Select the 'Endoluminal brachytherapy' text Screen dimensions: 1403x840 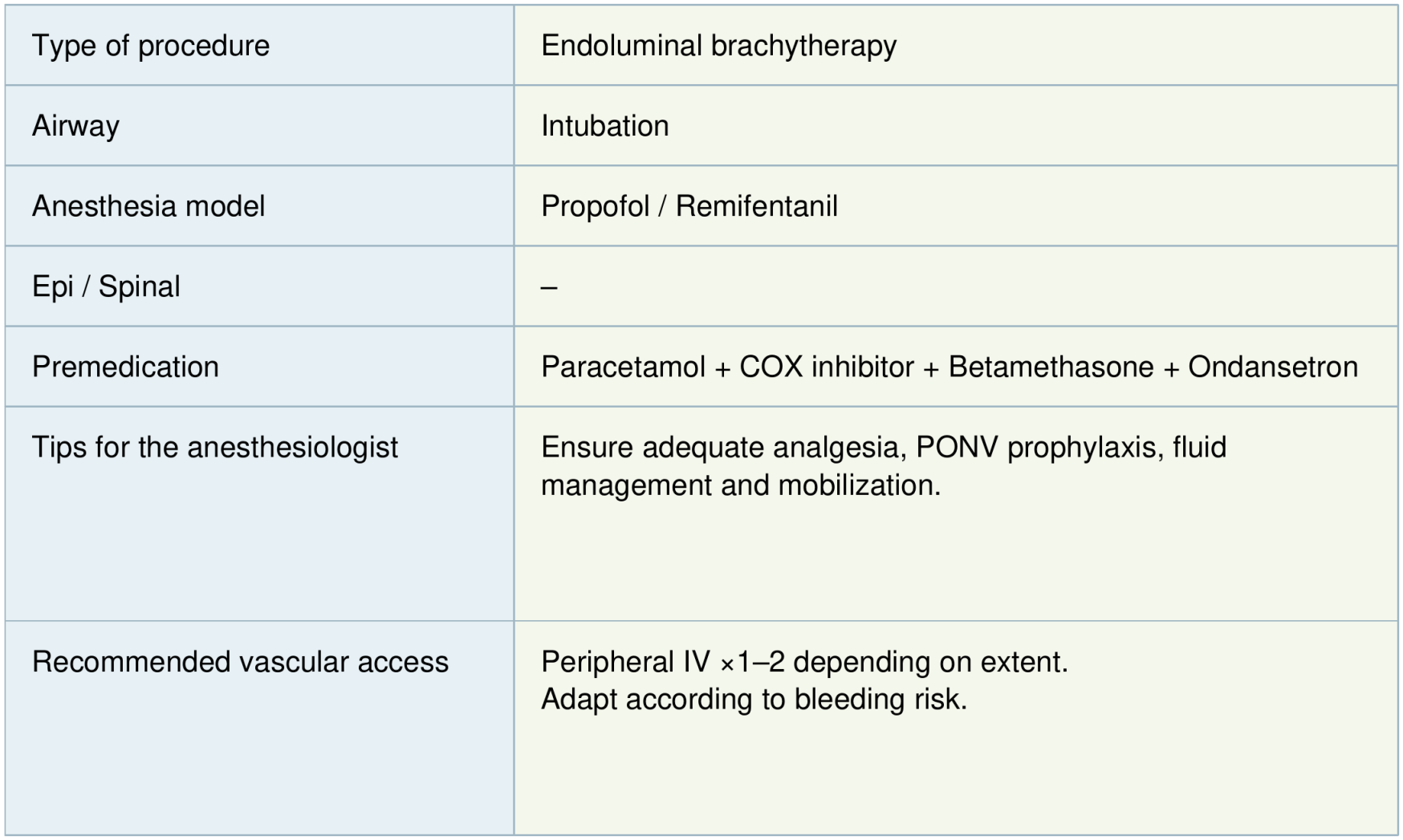[718, 46]
